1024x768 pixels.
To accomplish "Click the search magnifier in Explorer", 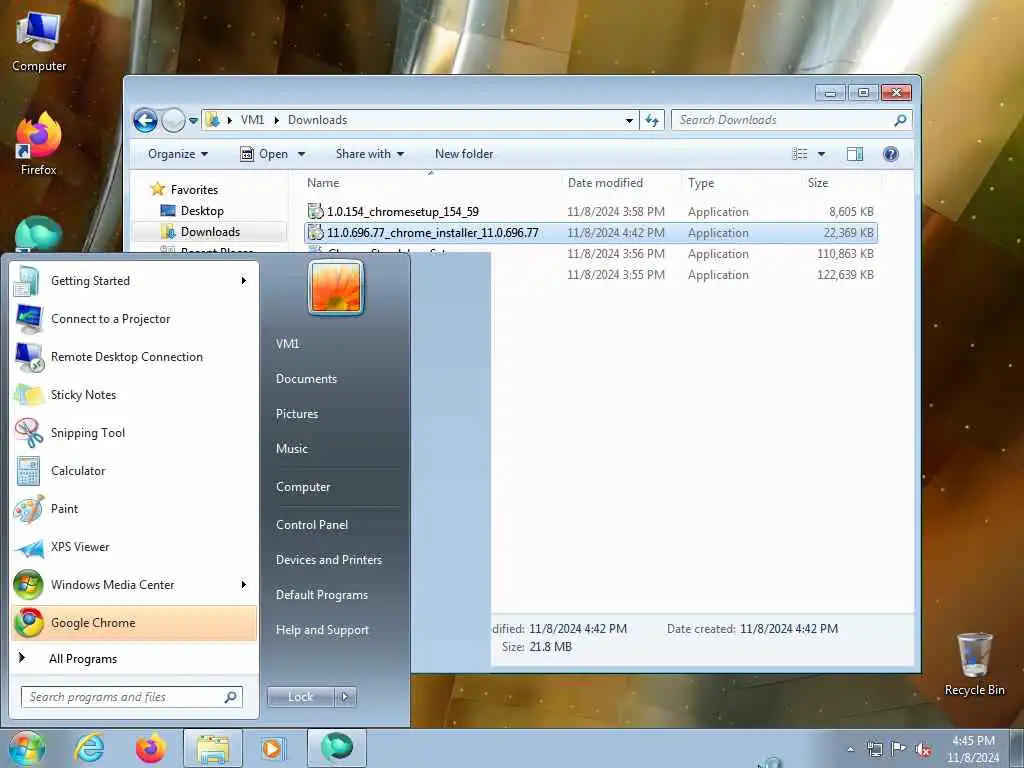I will (900, 120).
